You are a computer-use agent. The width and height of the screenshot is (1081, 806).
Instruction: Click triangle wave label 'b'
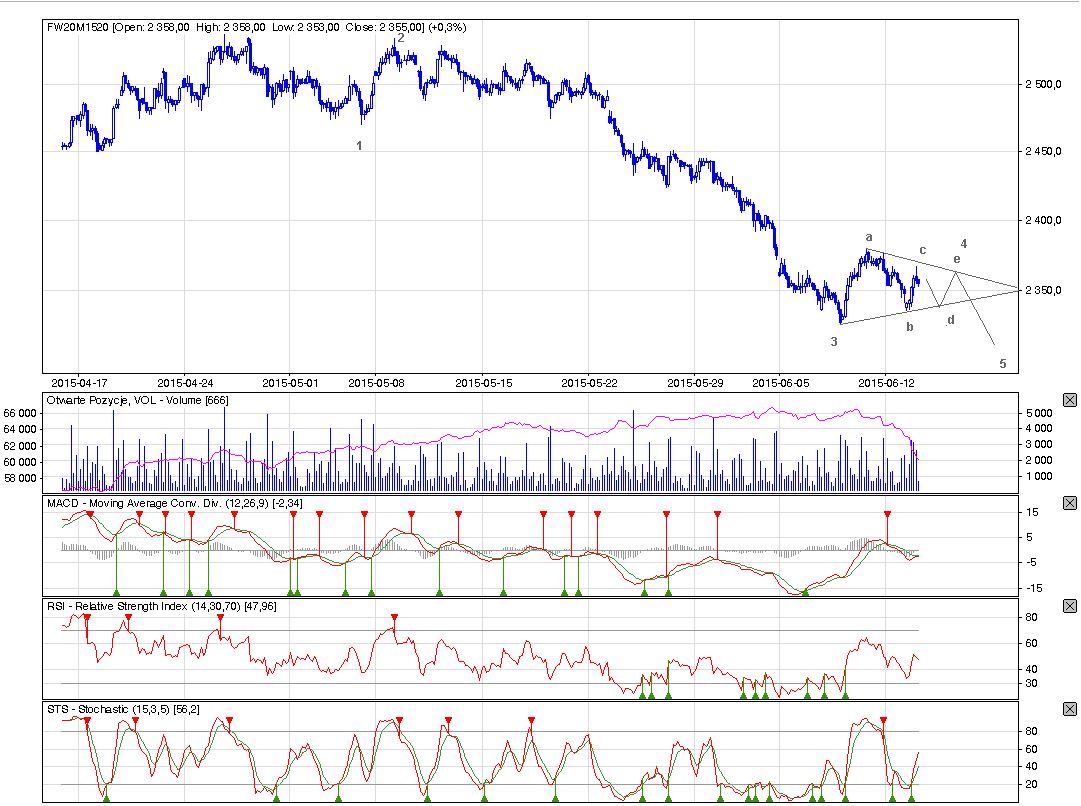[x=910, y=326]
